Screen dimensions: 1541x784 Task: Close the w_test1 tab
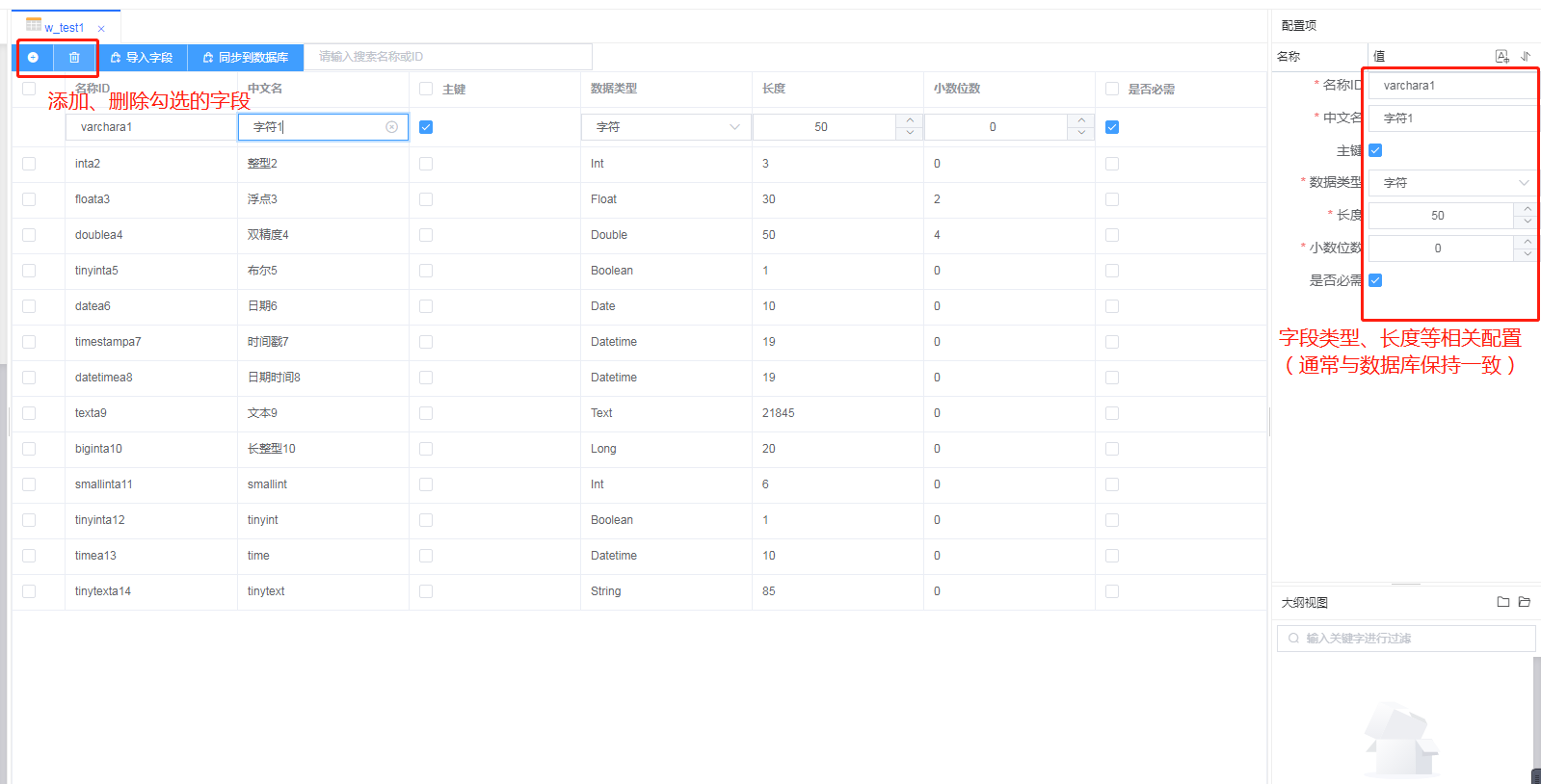click(x=101, y=29)
